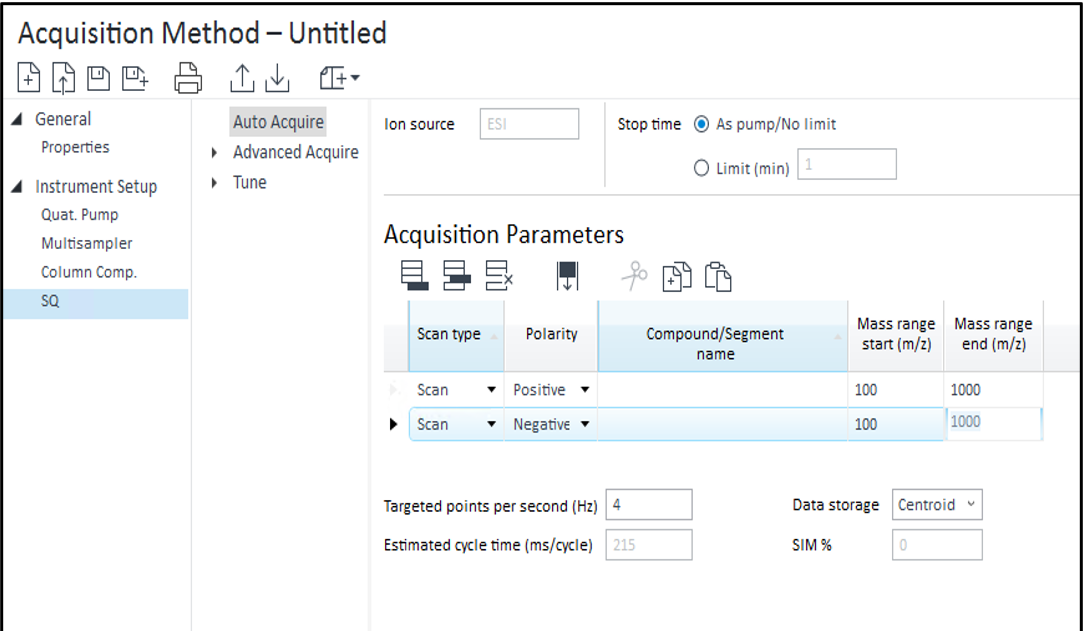1084x631 pixels.
Task: Click the Instrument Setup section label
Action: [x=96, y=187]
